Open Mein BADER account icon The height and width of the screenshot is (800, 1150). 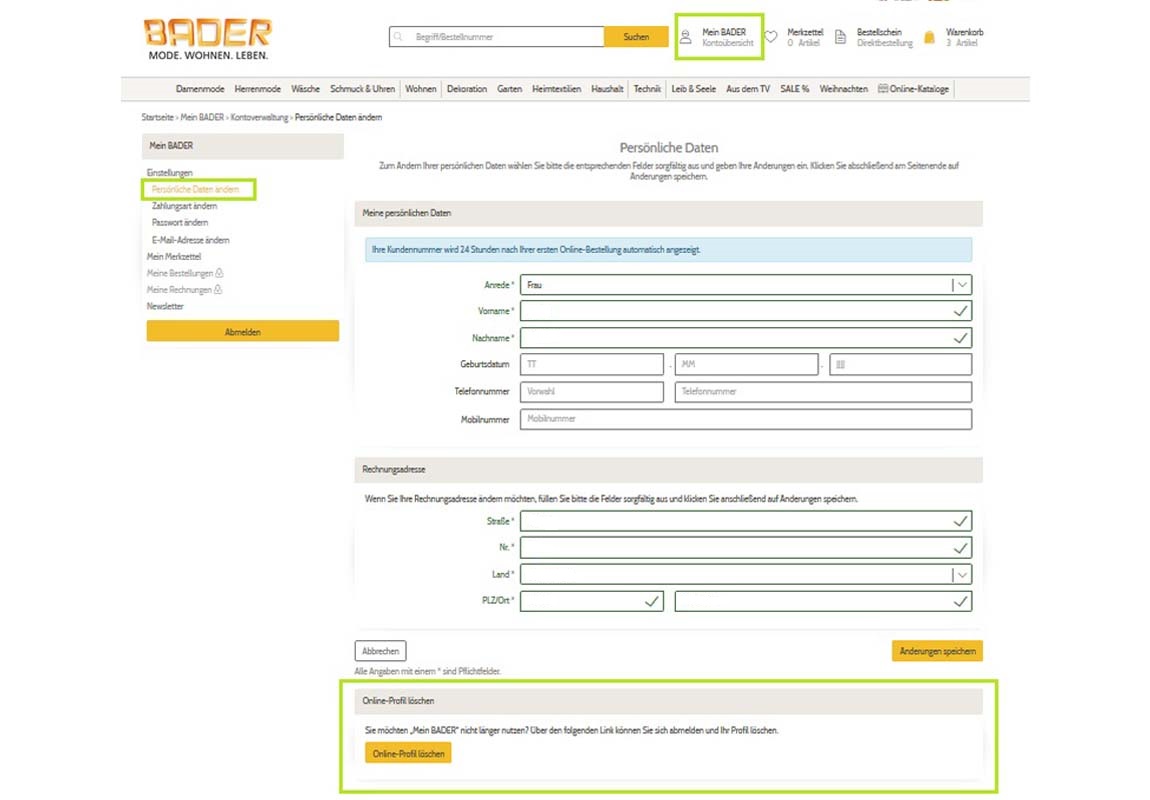point(686,38)
